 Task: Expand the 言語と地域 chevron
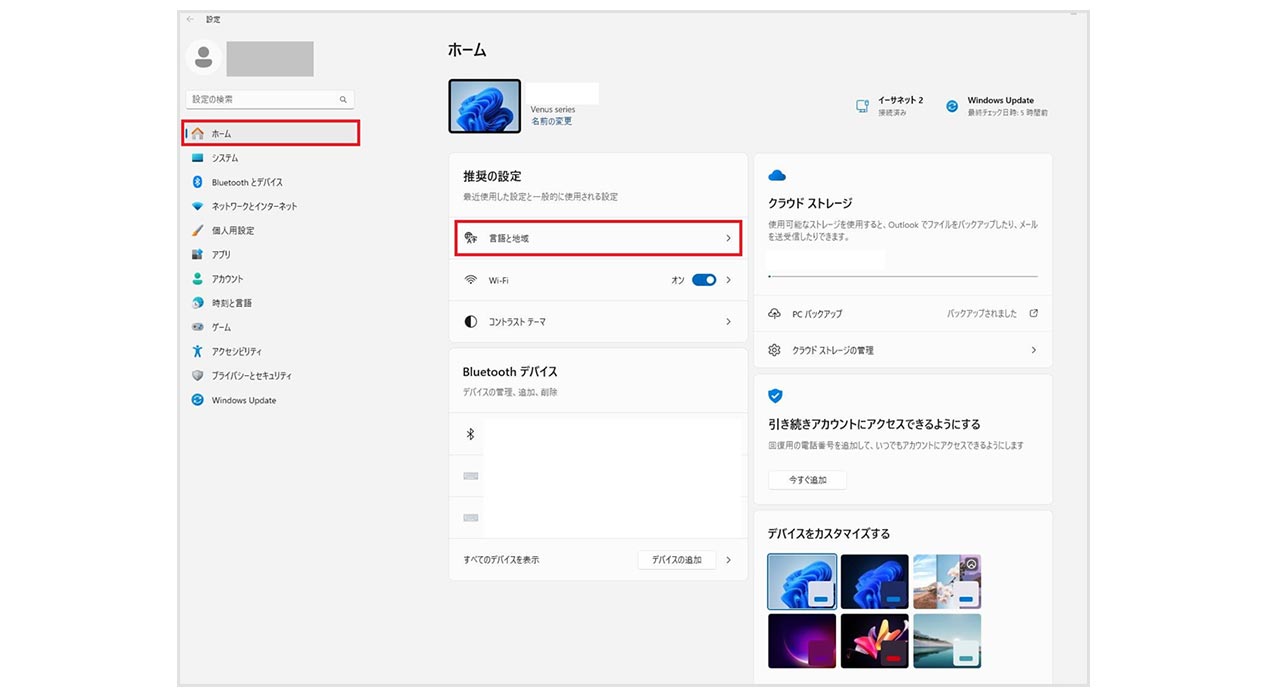[728, 239]
